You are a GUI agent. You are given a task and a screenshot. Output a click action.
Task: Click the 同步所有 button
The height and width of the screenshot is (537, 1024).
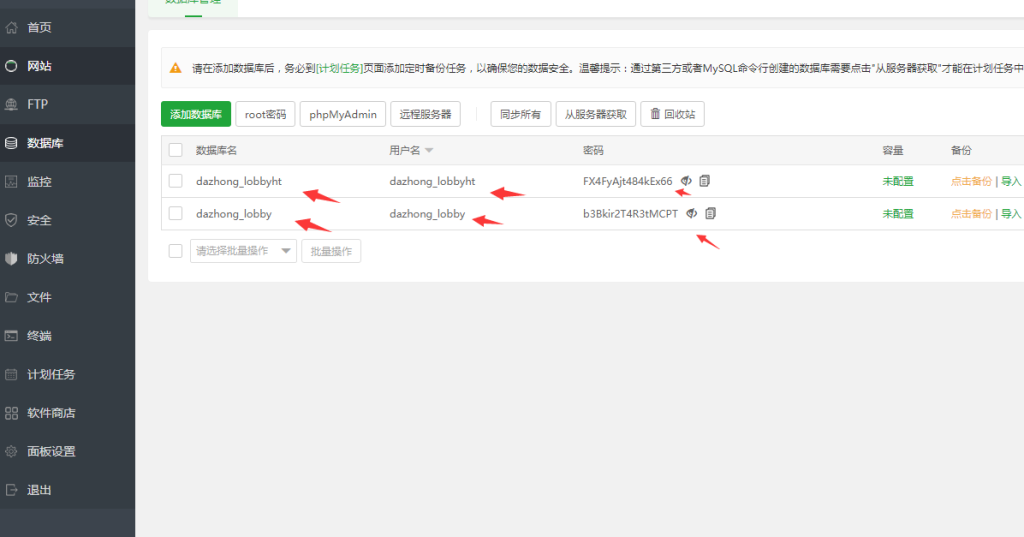520,114
